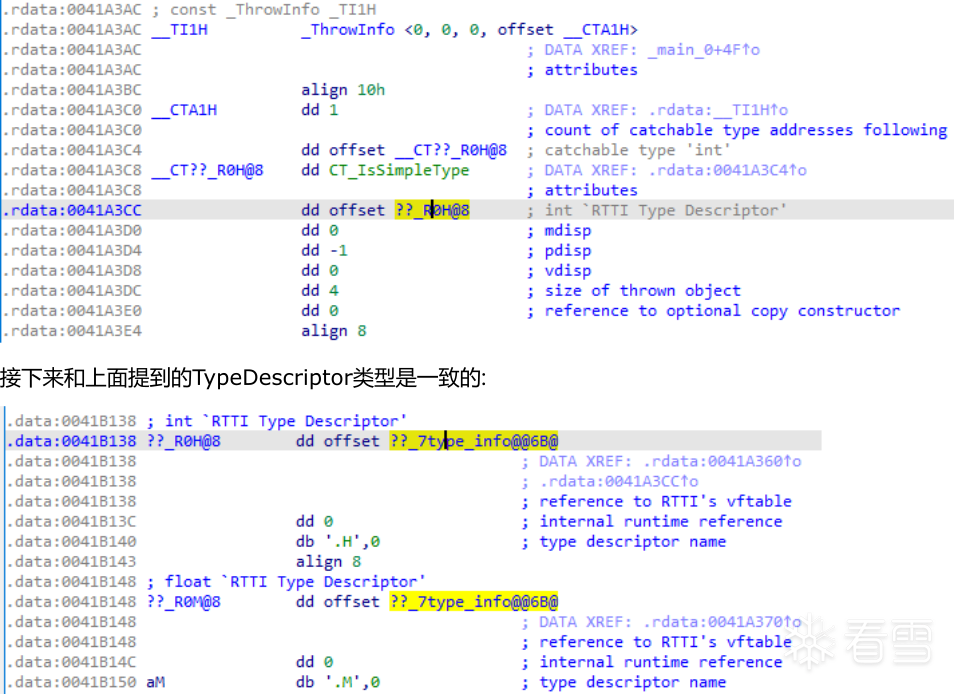Click the 'pdisp' comment
This screenshot has height=694, width=954.
point(567,251)
